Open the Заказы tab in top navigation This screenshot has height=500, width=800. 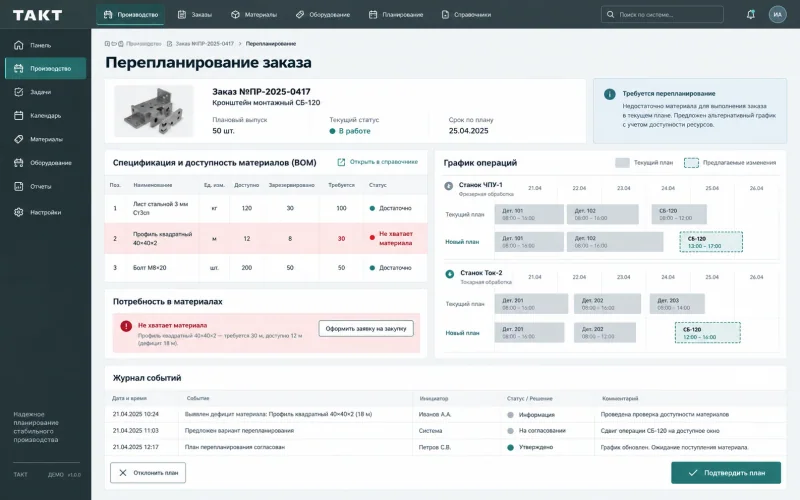pos(194,15)
